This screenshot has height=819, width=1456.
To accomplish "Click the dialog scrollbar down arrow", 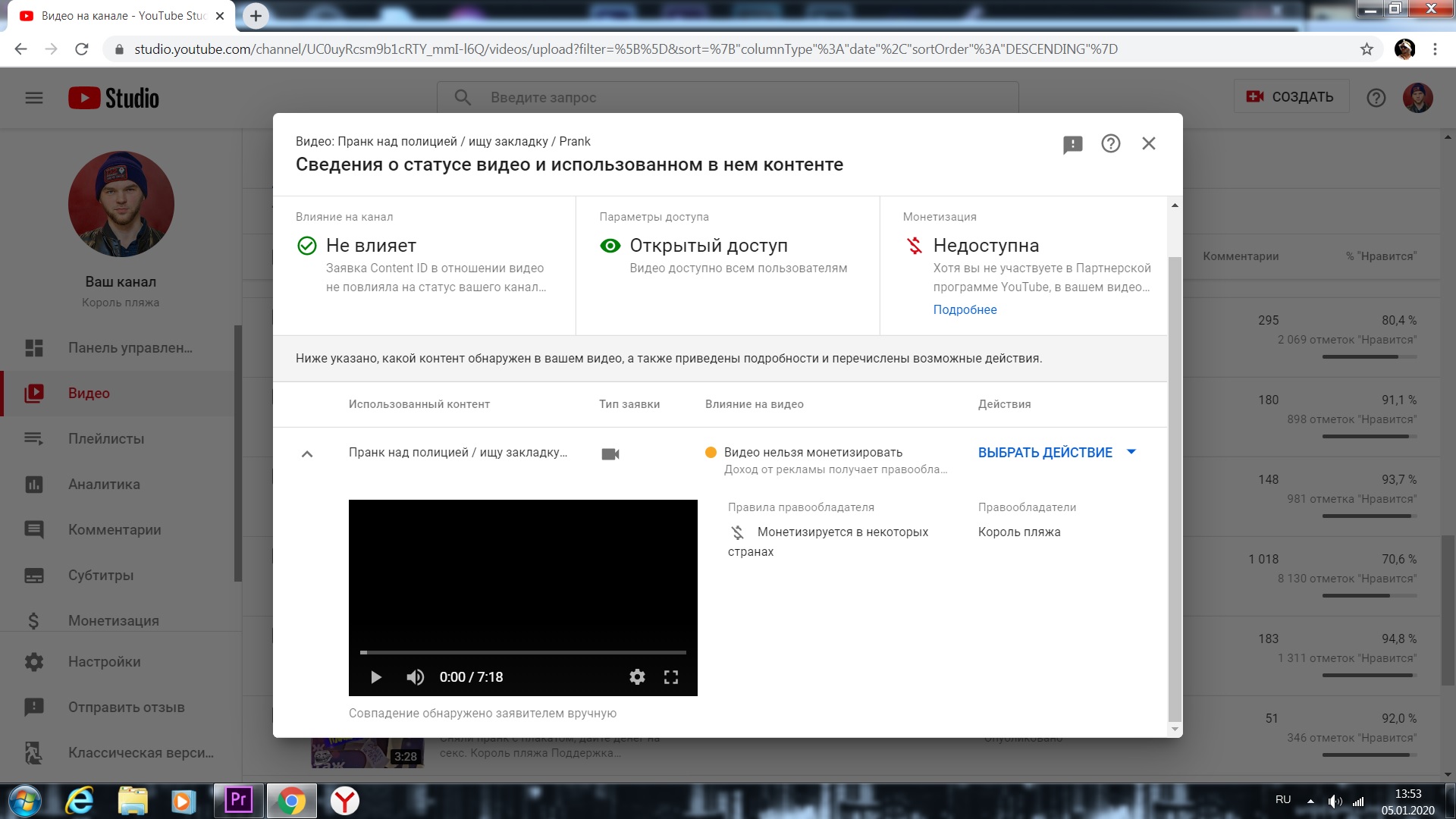I will tap(1175, 730).
